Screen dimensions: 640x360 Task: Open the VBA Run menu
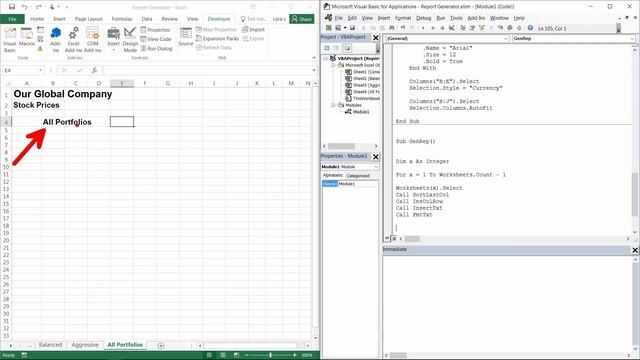tap(441, 18)
